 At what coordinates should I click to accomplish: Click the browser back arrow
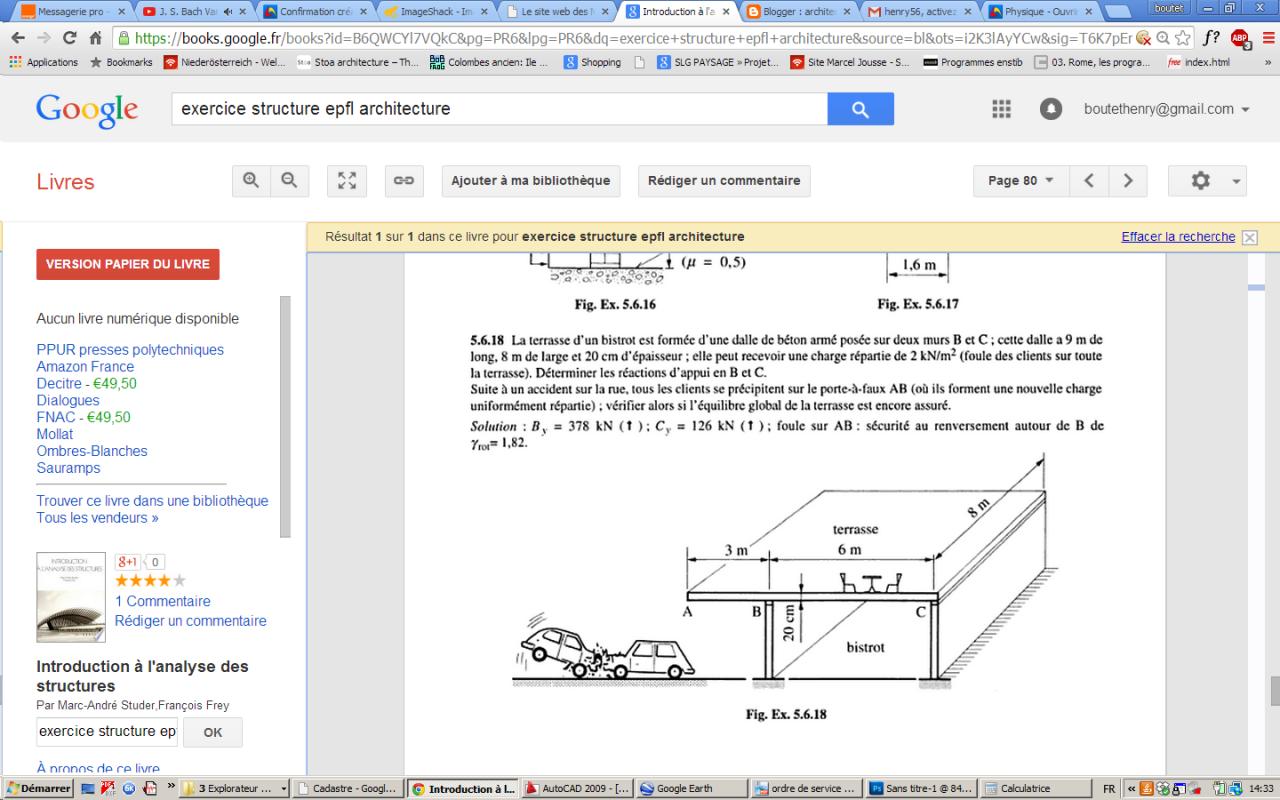(x=19, y=39)
